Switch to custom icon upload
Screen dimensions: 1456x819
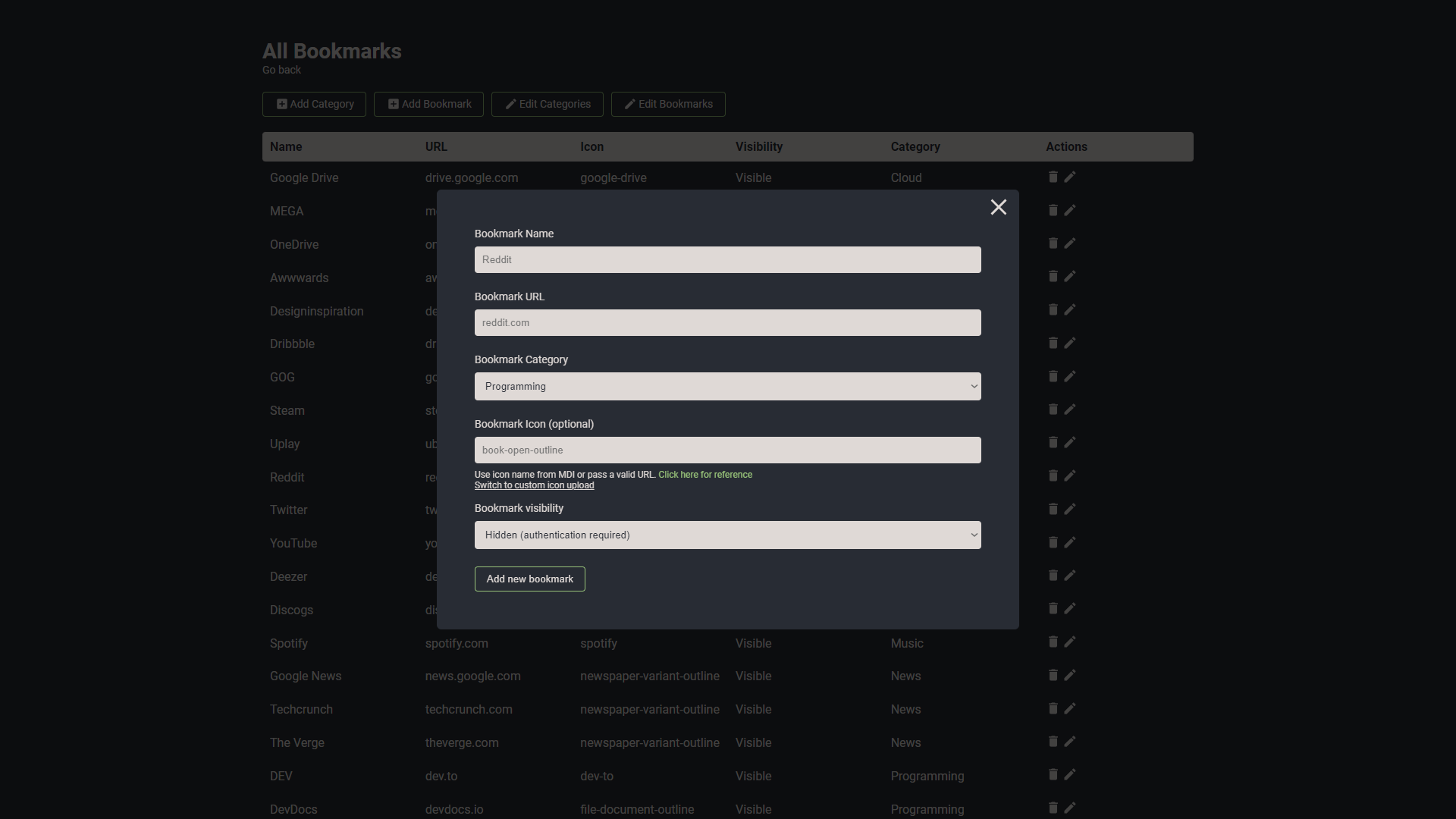pos(533,485)
